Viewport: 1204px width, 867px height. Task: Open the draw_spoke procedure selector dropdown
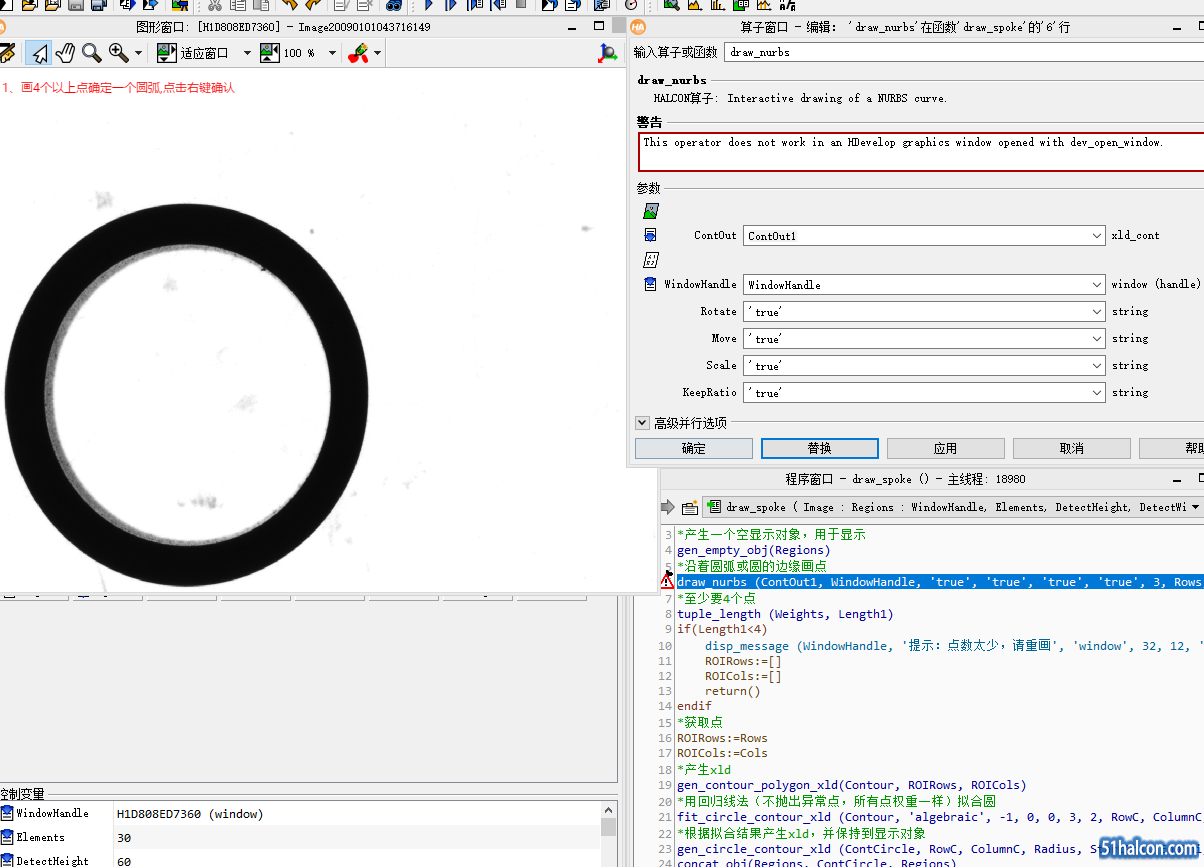(x=1194, y=508)
